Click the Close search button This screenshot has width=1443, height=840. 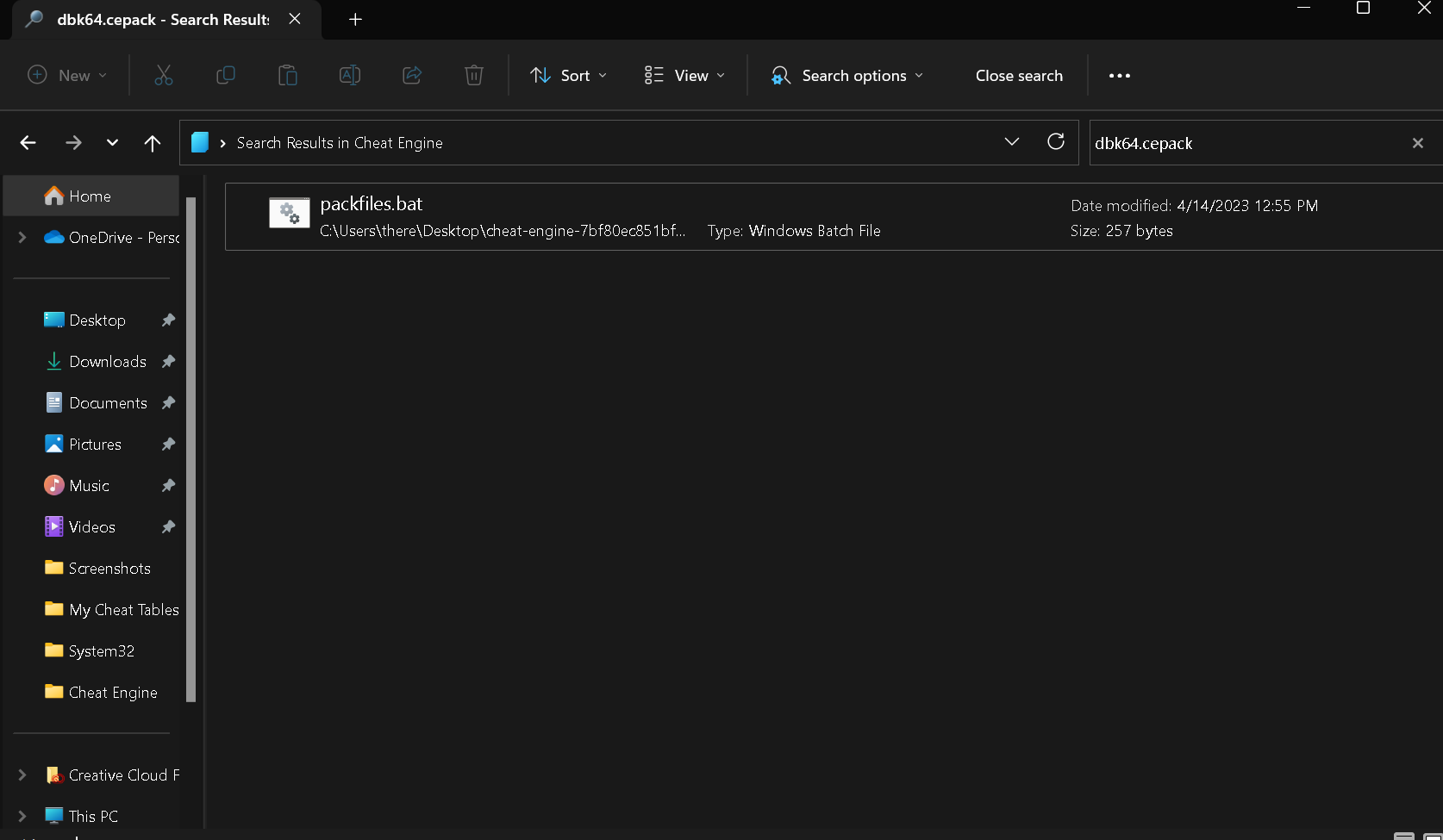coord(1019,76)
